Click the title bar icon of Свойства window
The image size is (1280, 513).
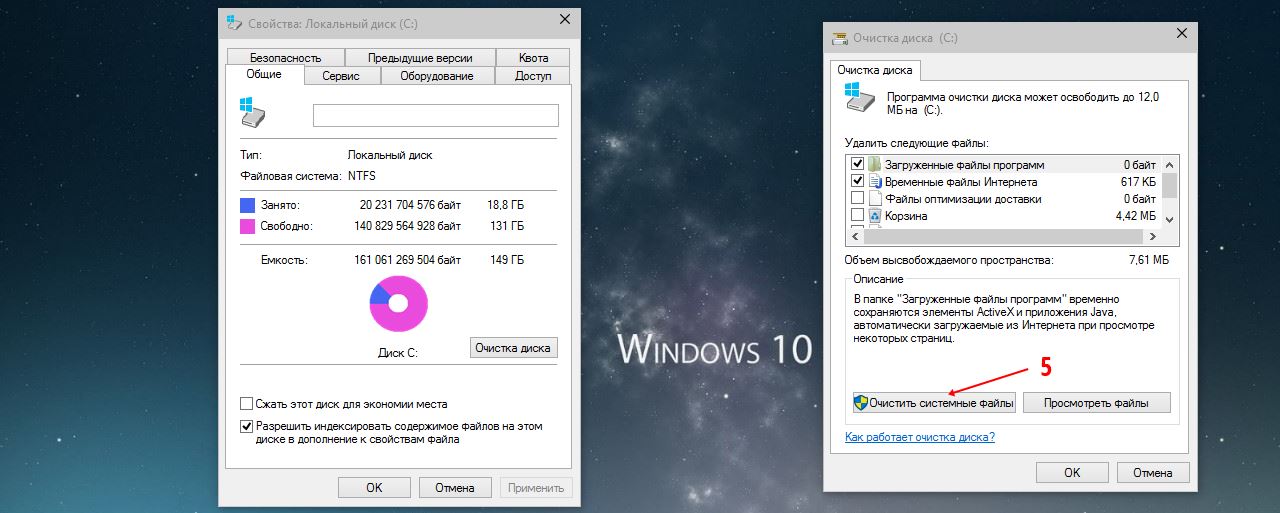click(x=233, y=20)
